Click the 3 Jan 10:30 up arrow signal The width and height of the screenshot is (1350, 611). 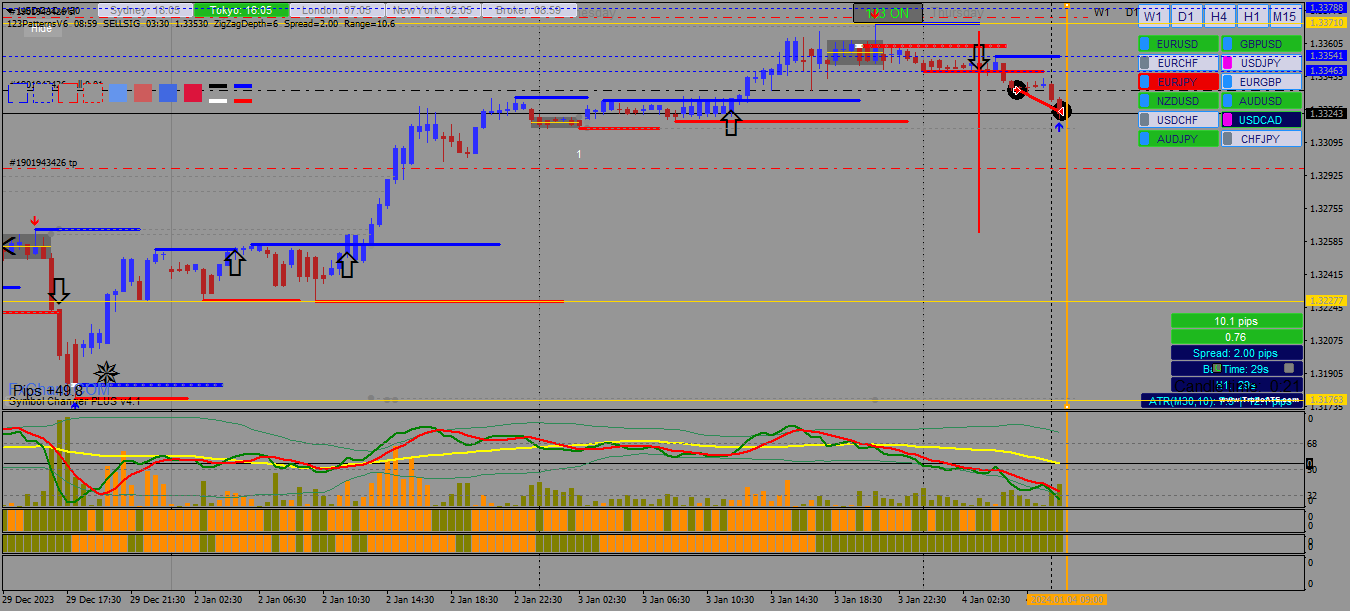point(732,123)
